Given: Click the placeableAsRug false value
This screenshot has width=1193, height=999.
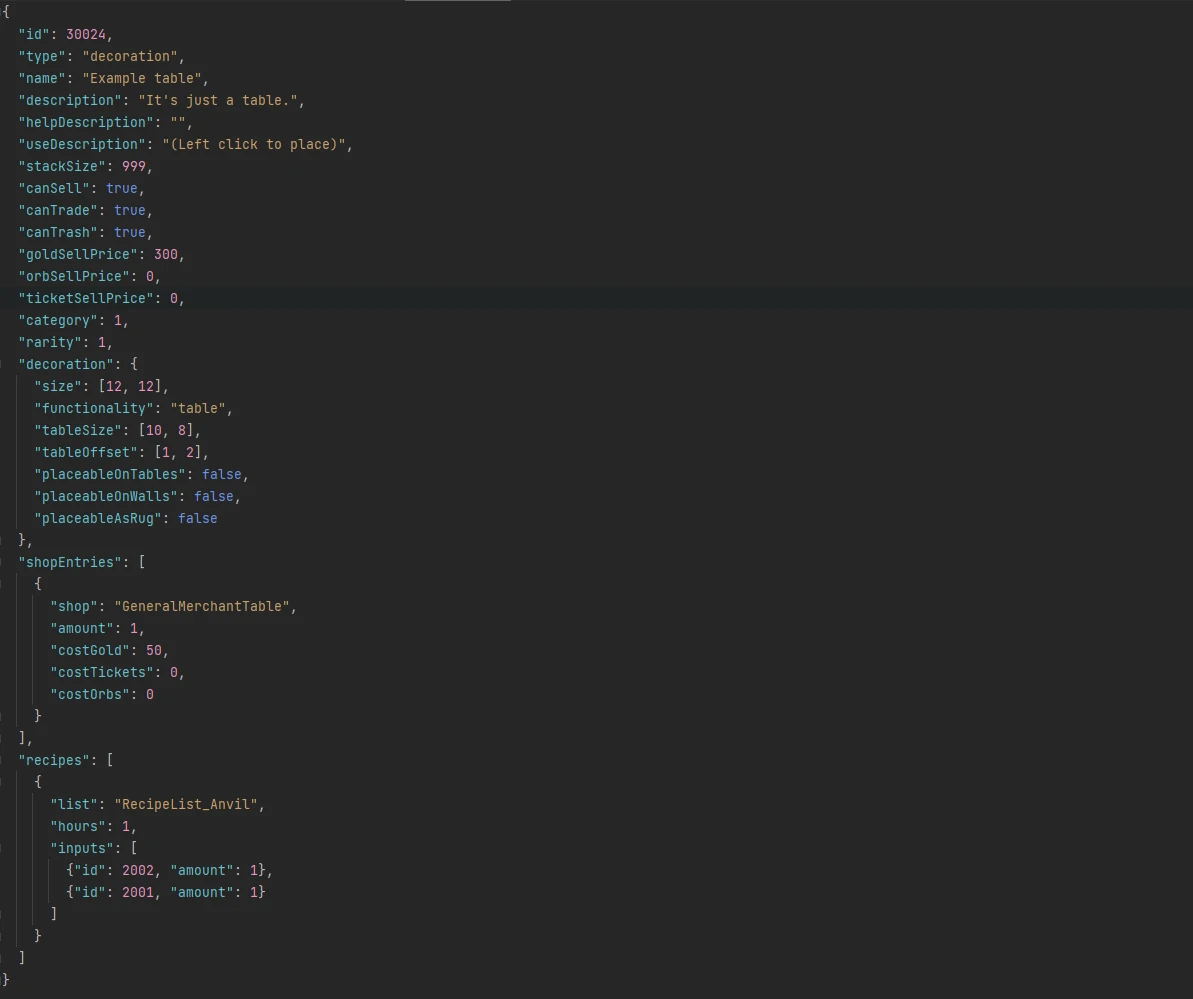Looking at the screenshot, I should coord(198,518).
